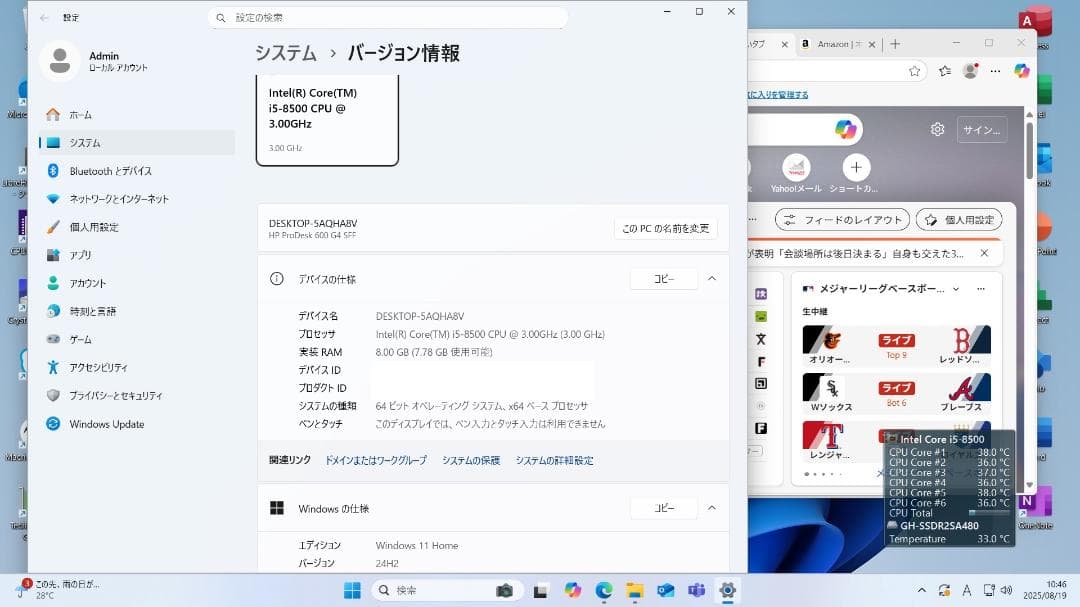Click the このPCの名前を変更 button

click(664, 228)
